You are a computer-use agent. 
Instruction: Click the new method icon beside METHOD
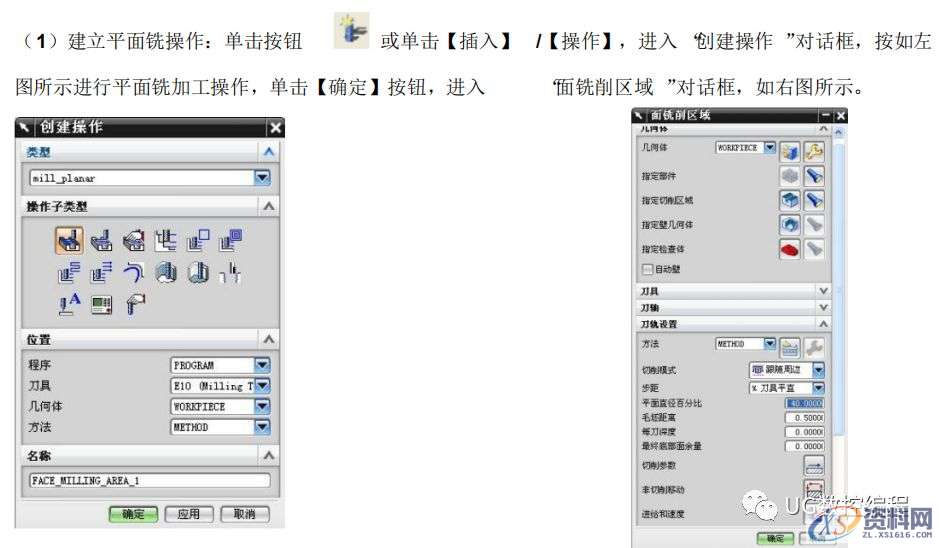click(x=790, y=347)
